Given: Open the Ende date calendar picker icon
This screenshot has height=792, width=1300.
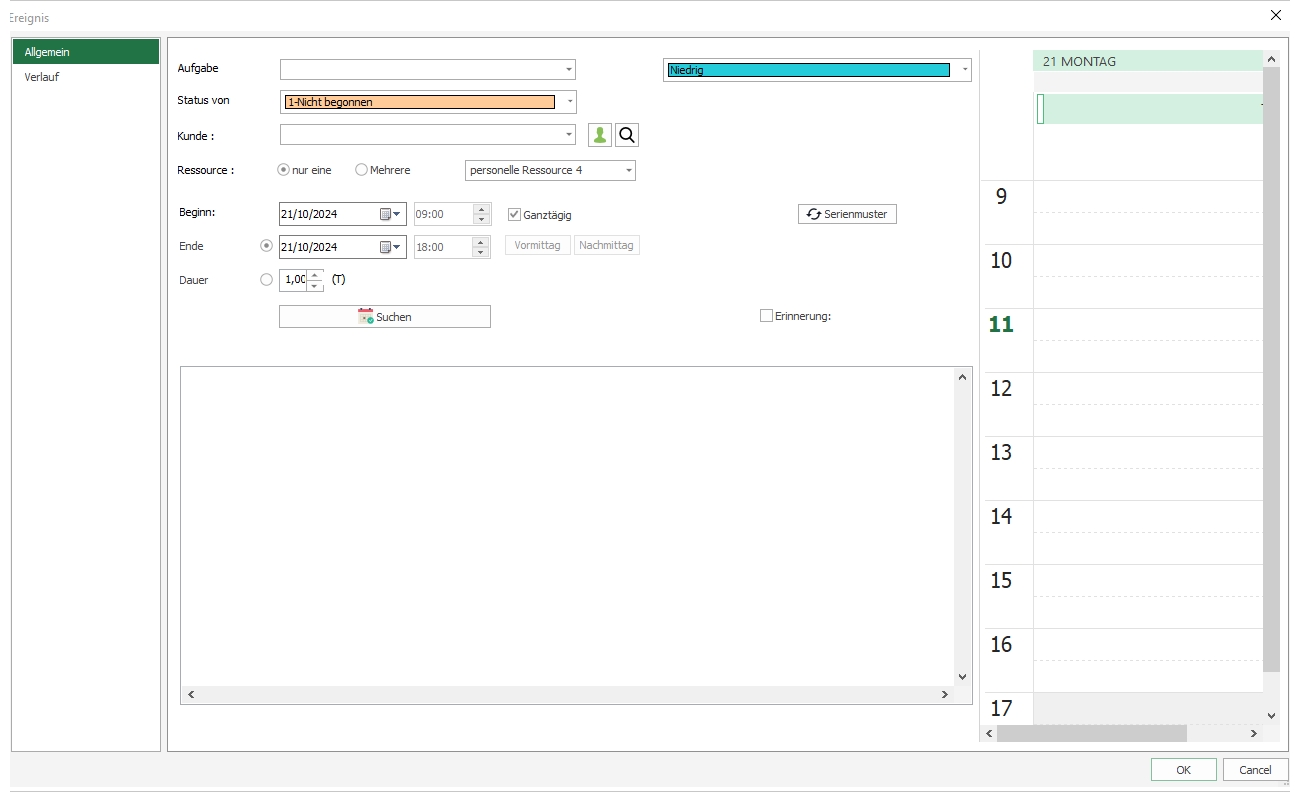Looking at the screenshot, I should pos(389,247).
